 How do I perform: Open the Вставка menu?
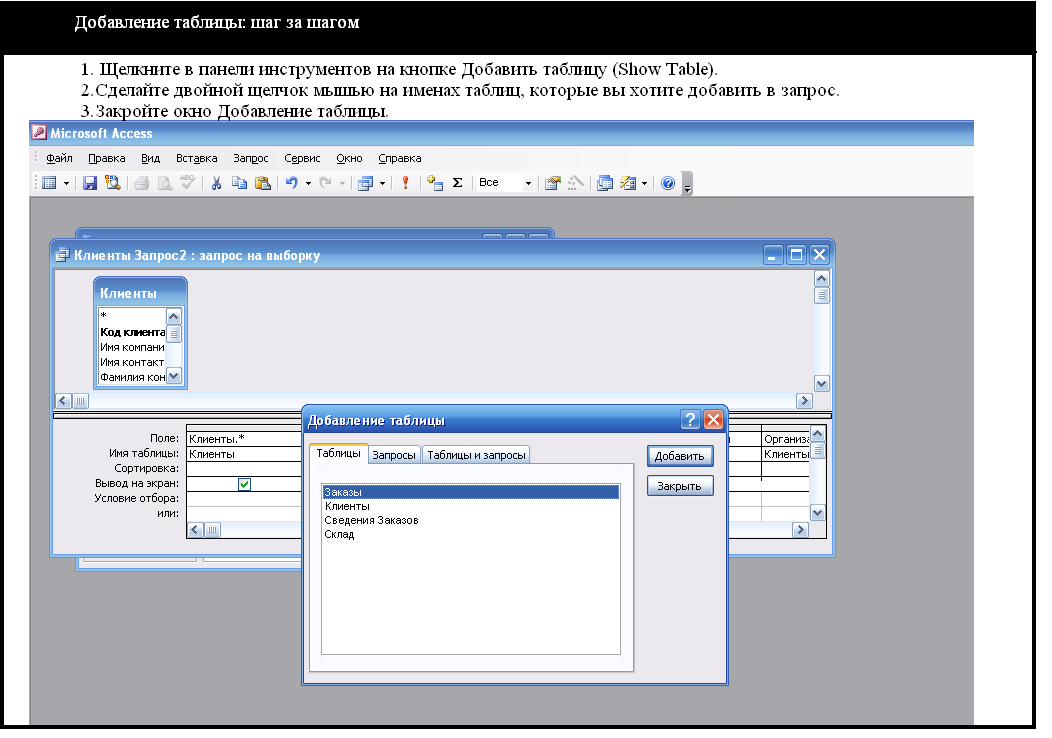point(197,158)
